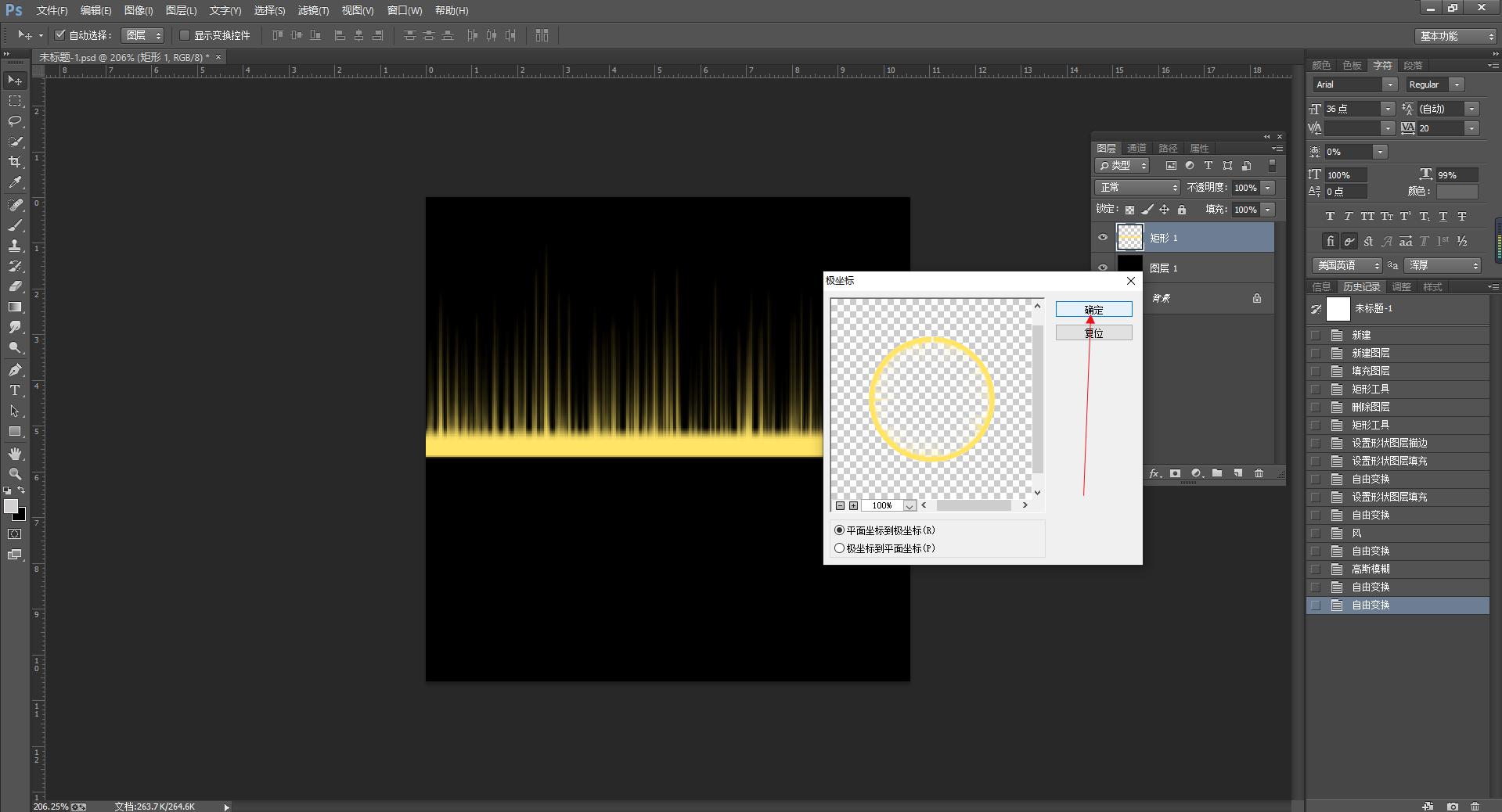This screenshot has height=812, width=1502.
Task: Select the Zoom tool in toolbar
Action: (x=15, y=474)
